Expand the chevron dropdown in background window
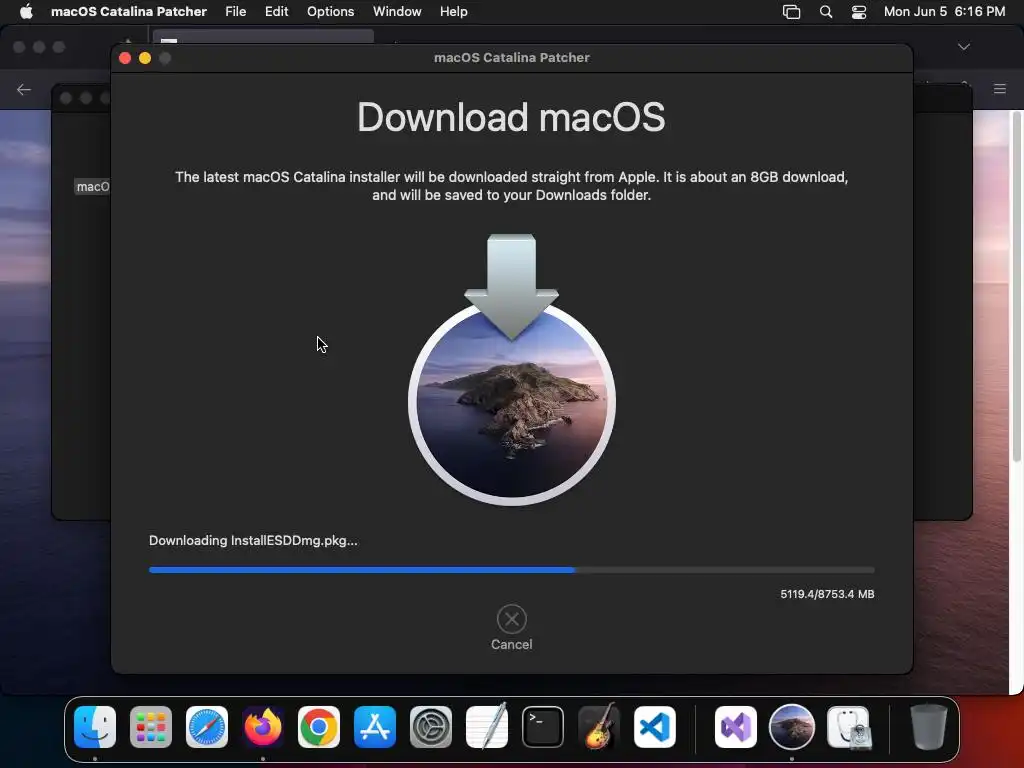 tap(964, 47)
